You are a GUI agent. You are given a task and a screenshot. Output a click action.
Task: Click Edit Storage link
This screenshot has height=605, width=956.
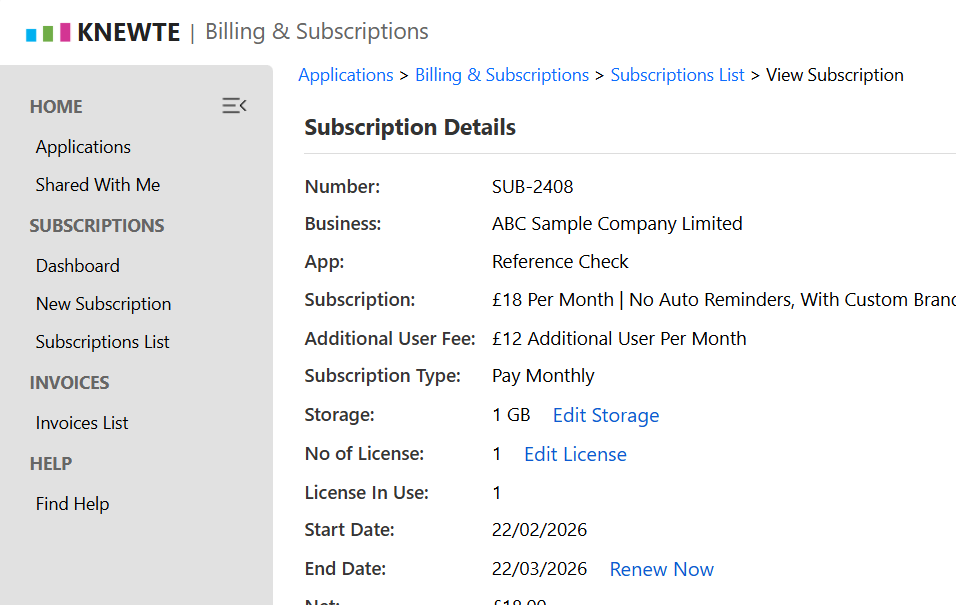click(x=605, y=414)
